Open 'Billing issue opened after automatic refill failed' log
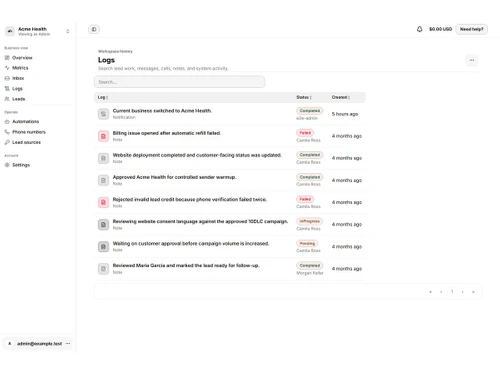The image size is (500, 375). 167,133
